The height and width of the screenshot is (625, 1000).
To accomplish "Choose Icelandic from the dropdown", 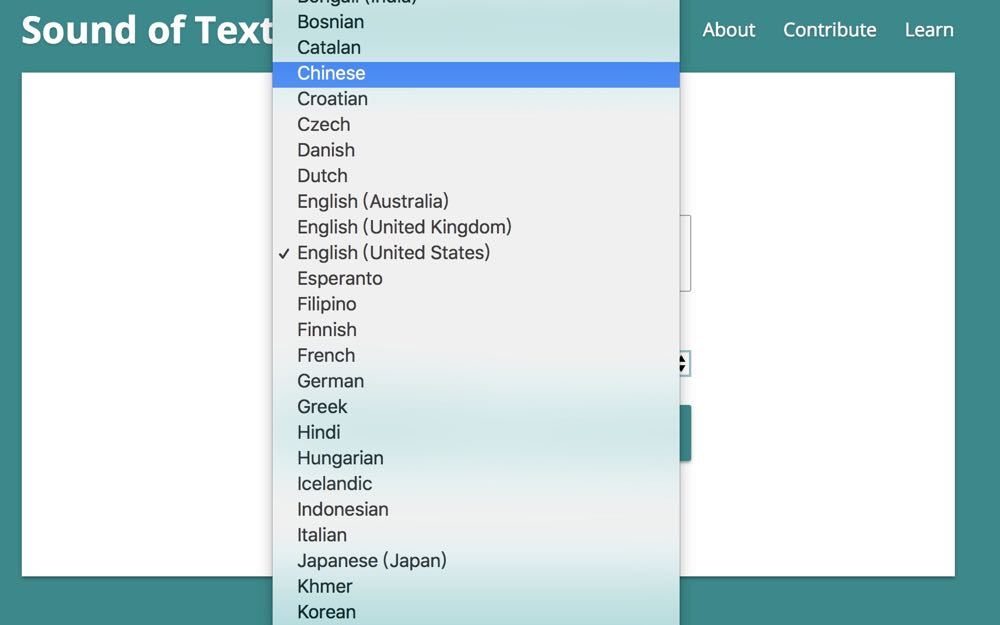I will click(x=476, y=483).
